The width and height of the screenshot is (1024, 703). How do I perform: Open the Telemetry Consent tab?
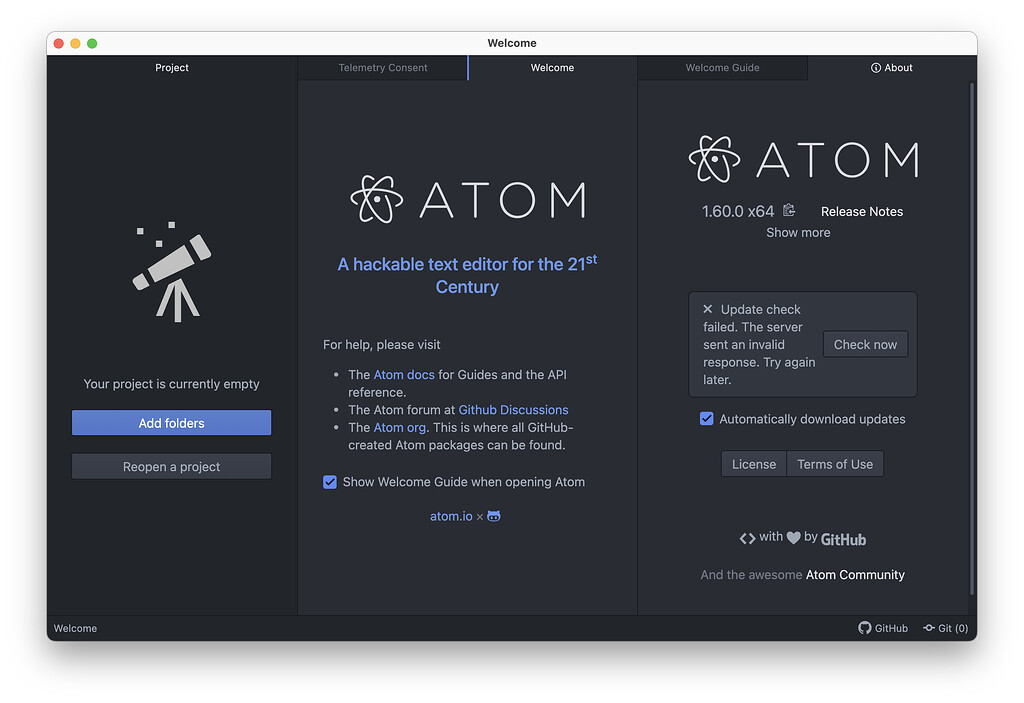tap(383, 68)
